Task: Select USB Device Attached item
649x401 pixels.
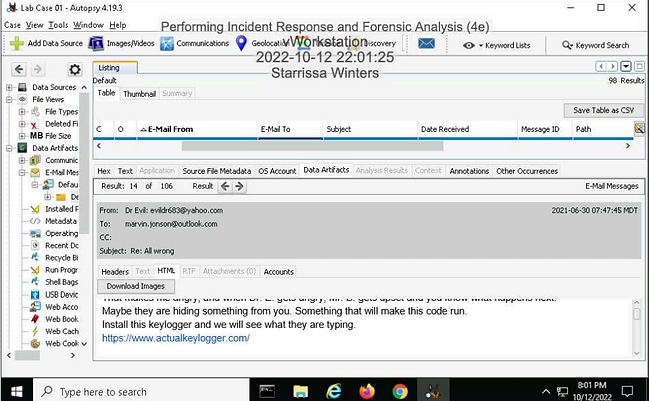Action: pyautogui.click(x=61, y=295)
